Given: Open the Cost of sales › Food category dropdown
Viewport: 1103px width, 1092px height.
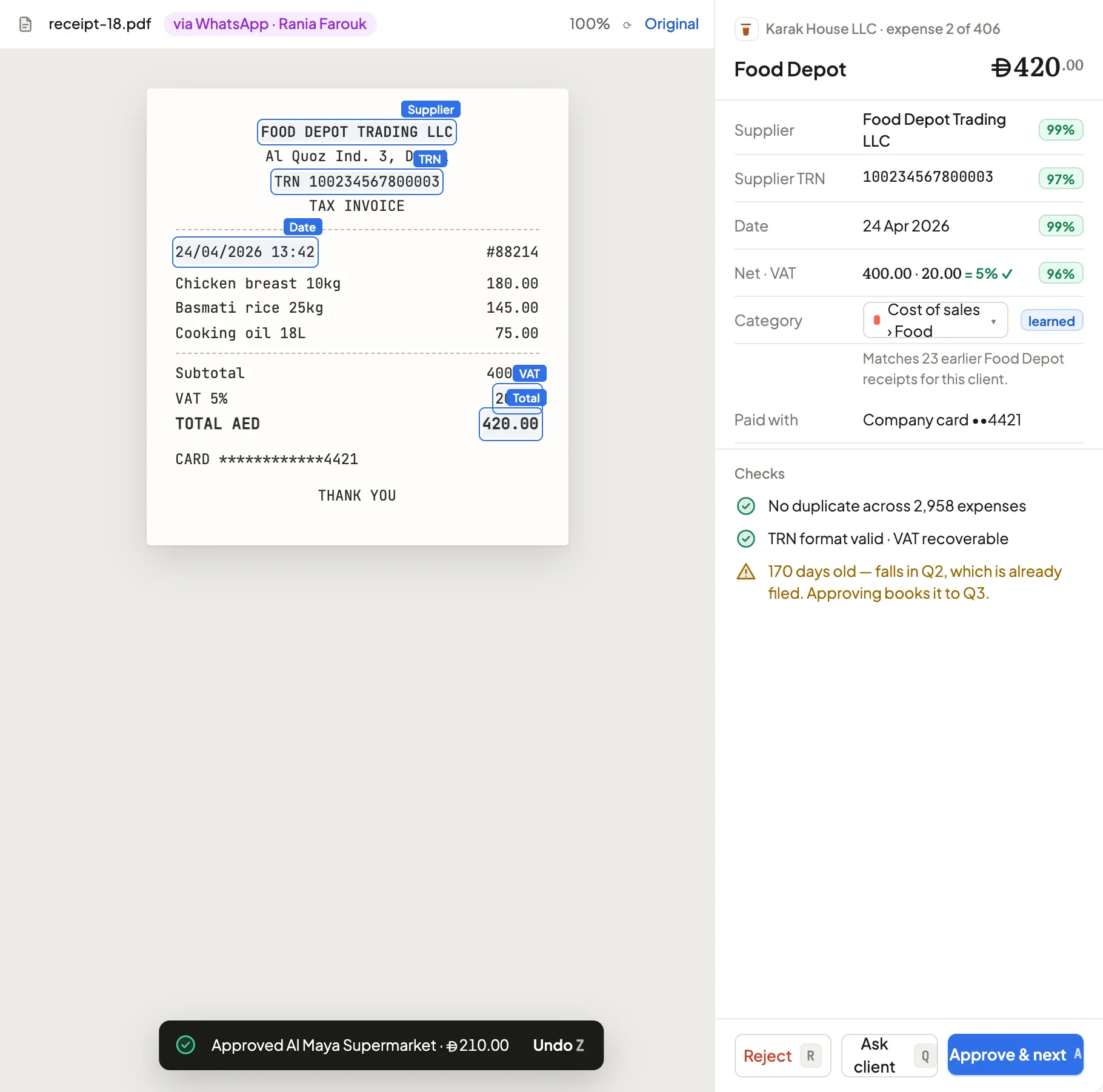Looking at the screenshot, I should (935, 320).
